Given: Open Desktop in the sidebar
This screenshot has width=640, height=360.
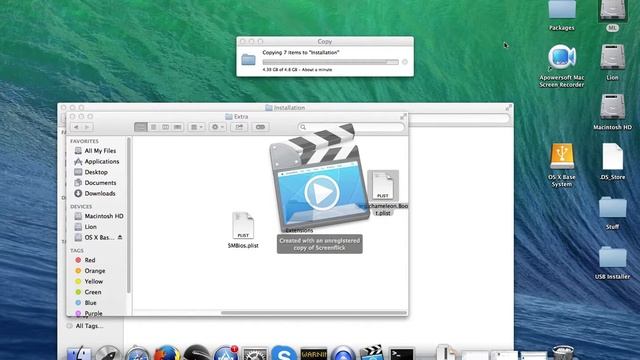Looking at the screenshot, I should click(96, 172).
